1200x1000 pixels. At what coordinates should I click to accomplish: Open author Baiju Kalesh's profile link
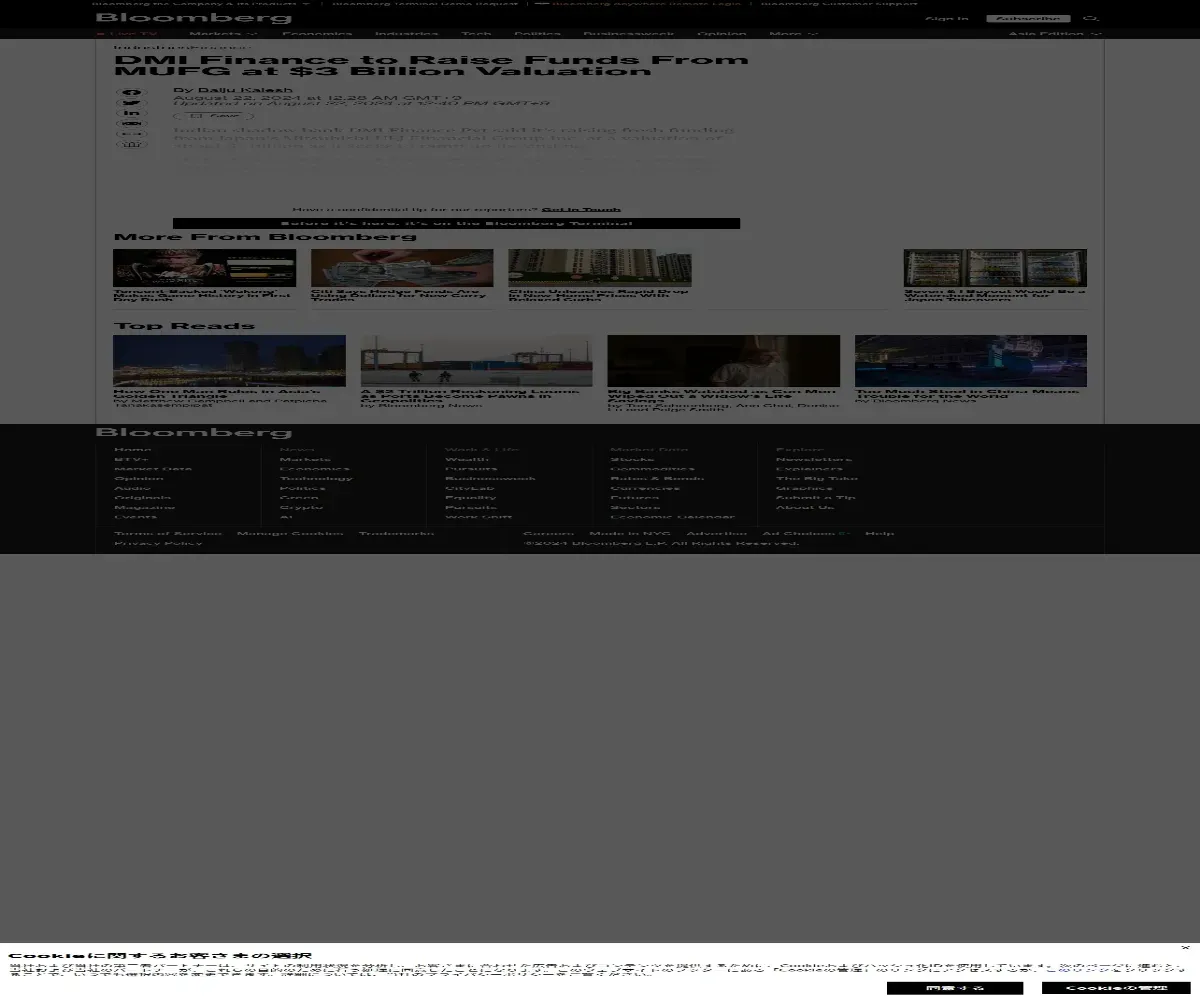[x=246, y=90]
